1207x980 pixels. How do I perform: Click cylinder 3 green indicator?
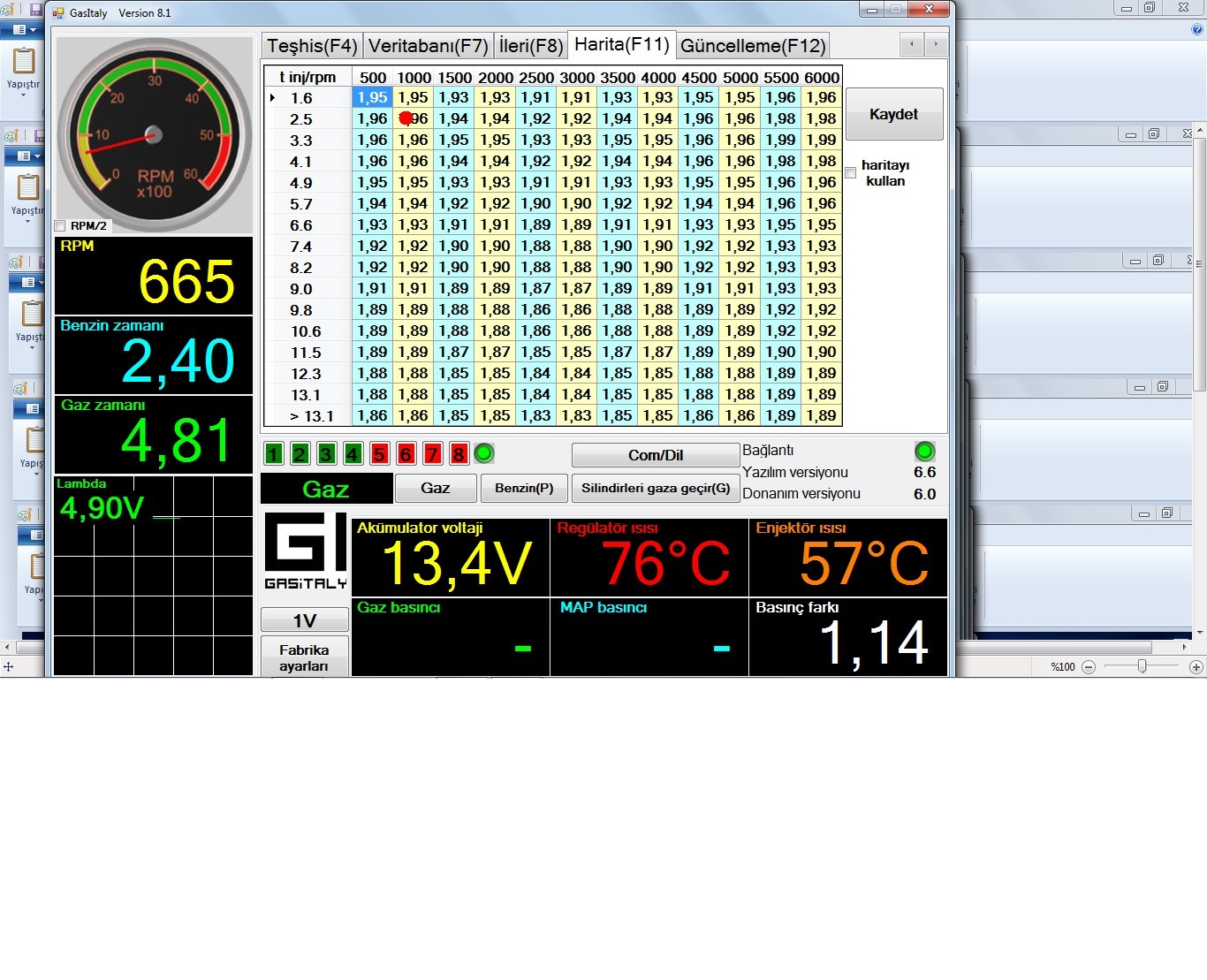click(327, 454)
